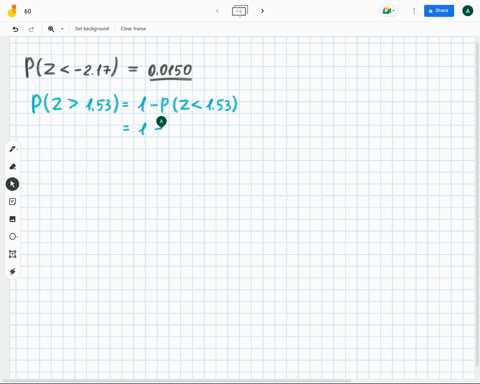Click Set background
This screenshot has width=480, height=384.
(x=92, y=29)
